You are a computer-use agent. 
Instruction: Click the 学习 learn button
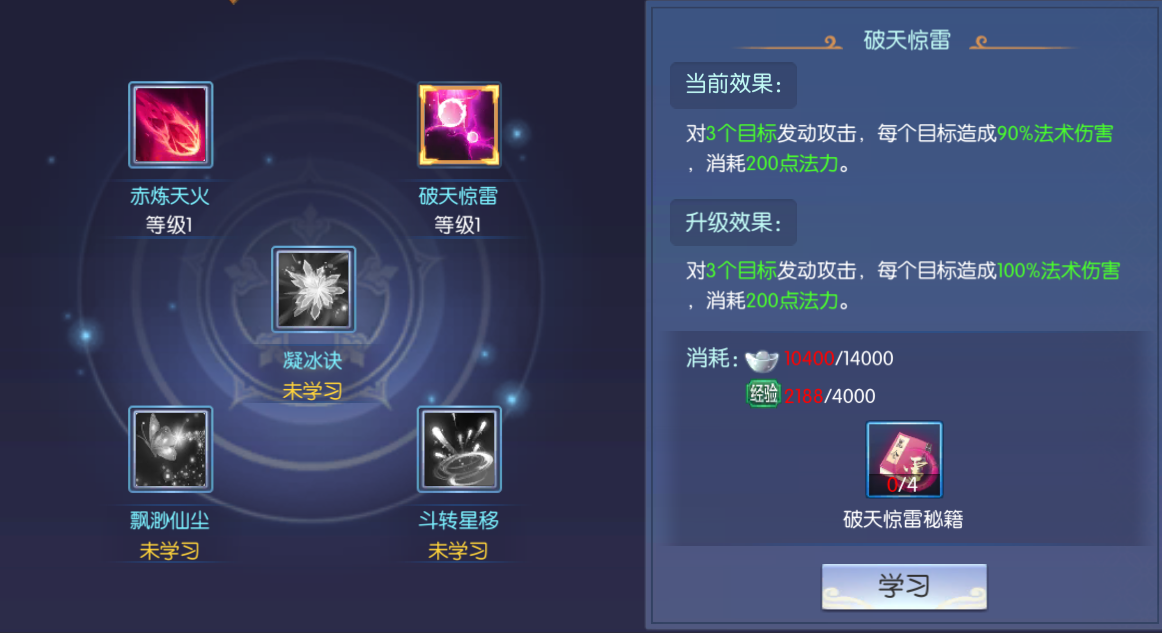tap(904, 586)
